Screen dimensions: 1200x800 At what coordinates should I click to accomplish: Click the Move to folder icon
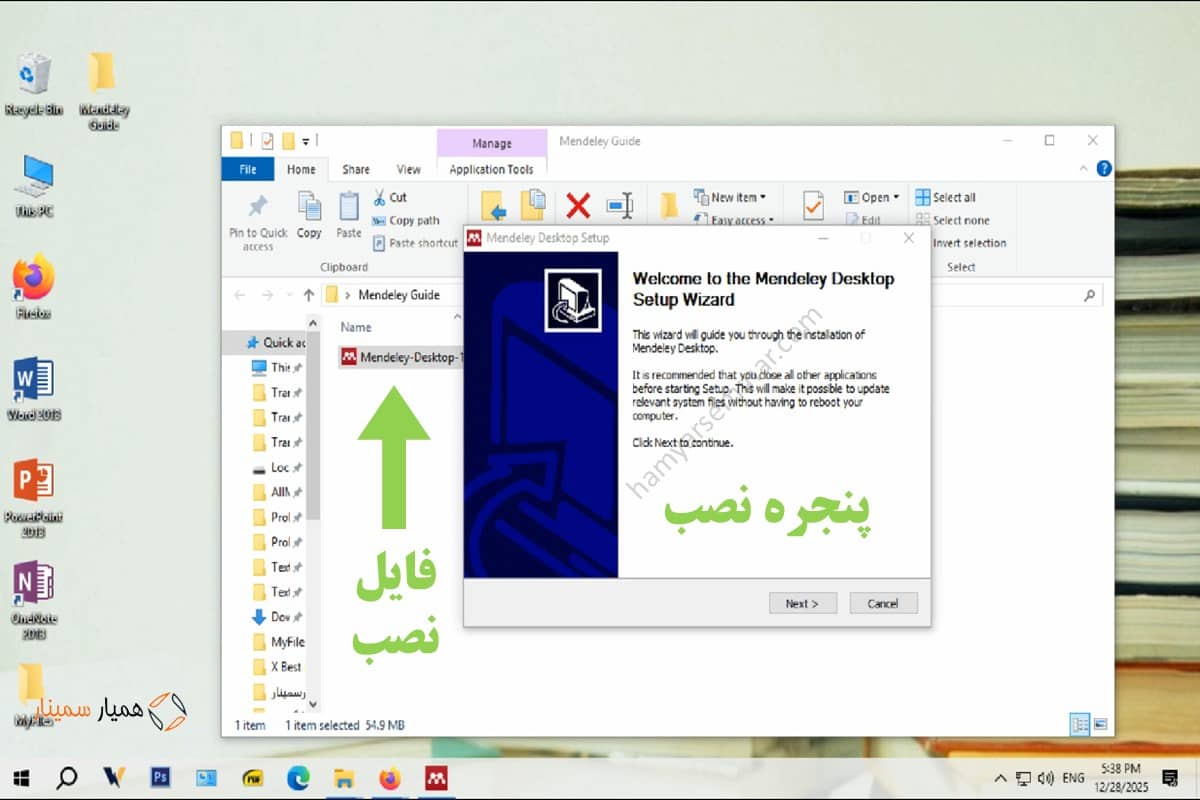[493, 206]
